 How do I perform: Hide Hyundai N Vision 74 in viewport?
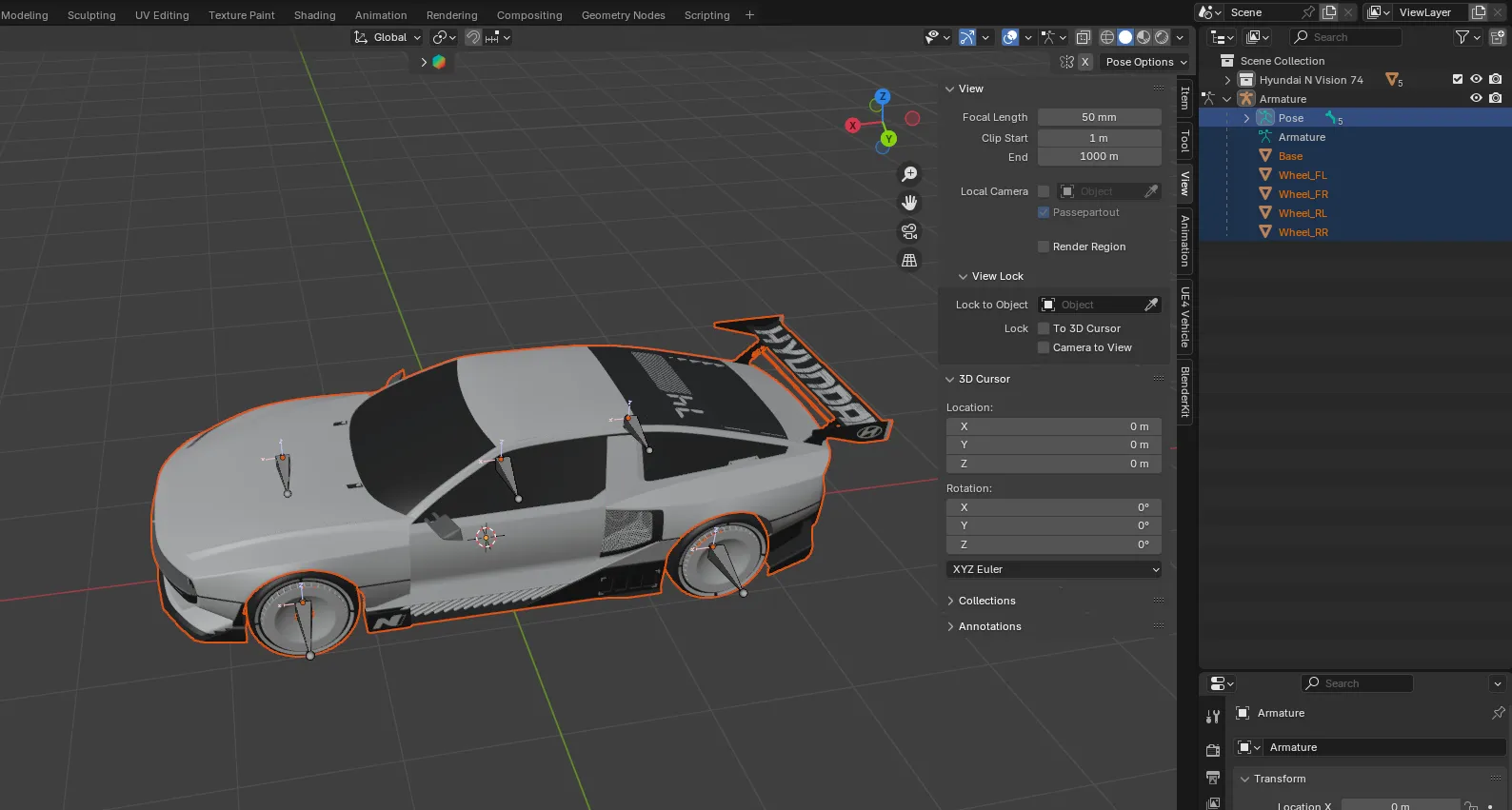pos(1476,79)
